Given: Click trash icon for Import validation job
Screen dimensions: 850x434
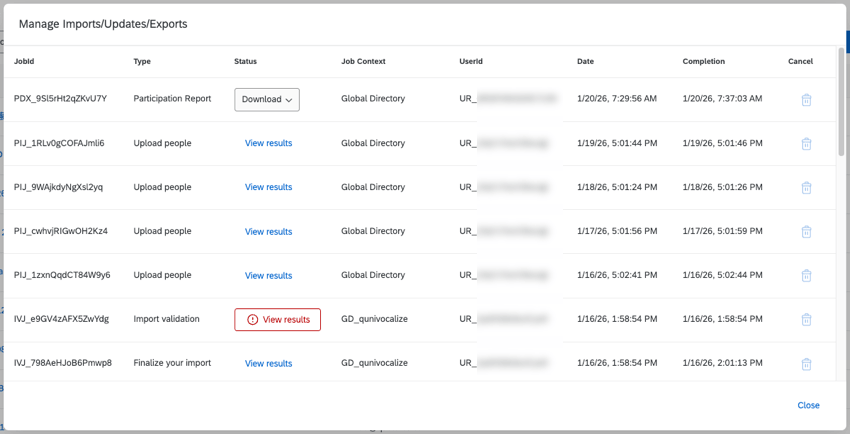Looking at the screenshot, I should tap(806, 320).
